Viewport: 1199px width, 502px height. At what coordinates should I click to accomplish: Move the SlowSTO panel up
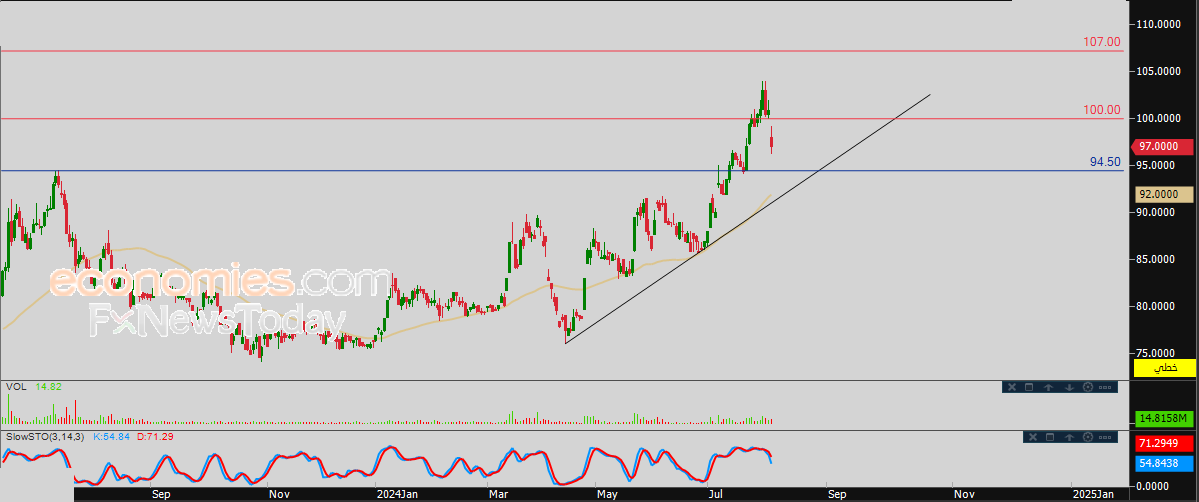pos(1070,438)
